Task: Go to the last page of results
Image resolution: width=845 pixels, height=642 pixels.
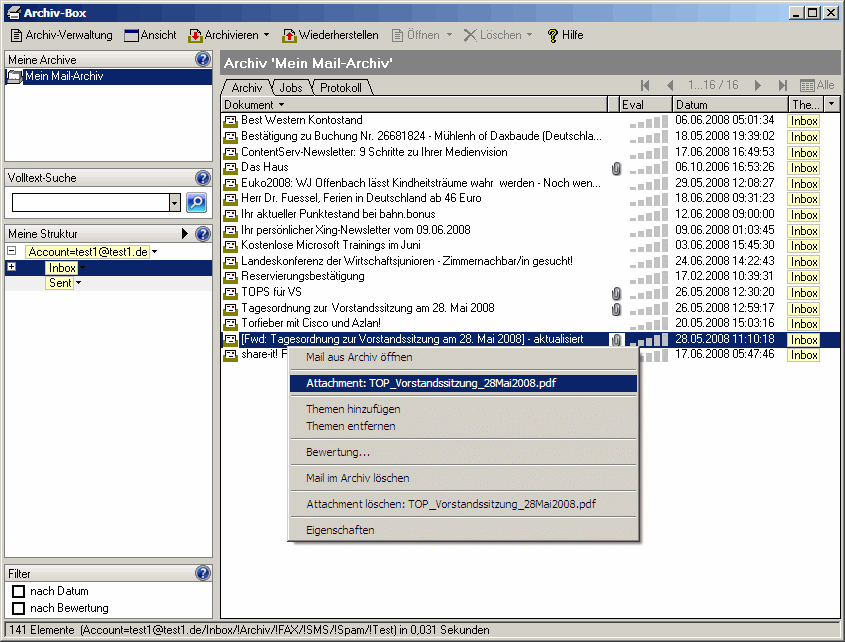Action: click(x=783, y=86)
